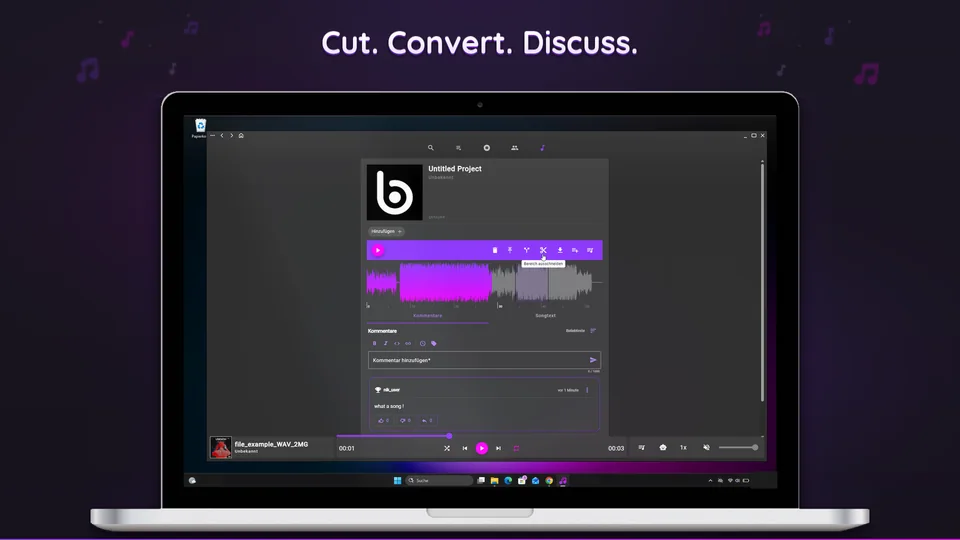Click the record disc icon in top navigation

pyautogui.click(x=487, y=148)
